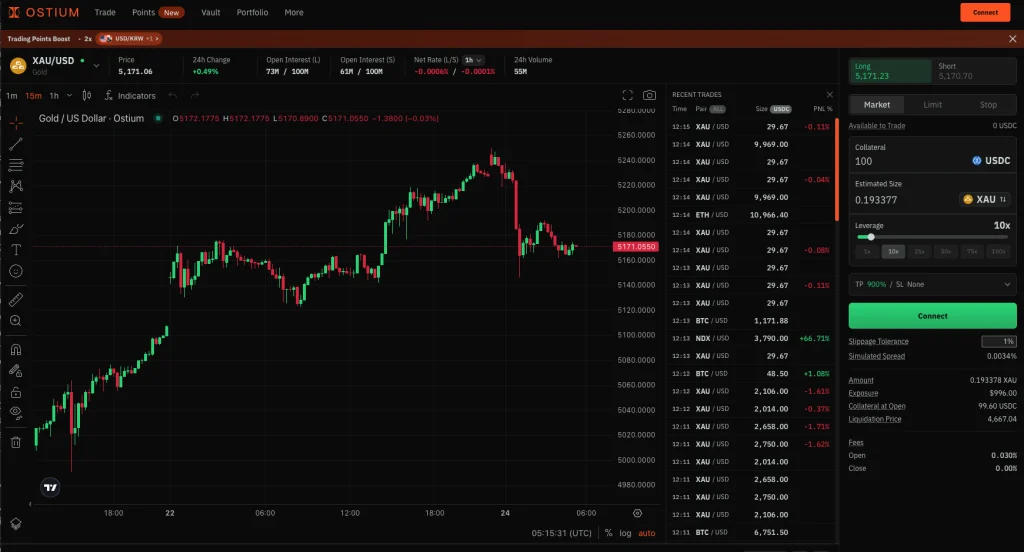Select the trend line drawing tool

(16, 144)
